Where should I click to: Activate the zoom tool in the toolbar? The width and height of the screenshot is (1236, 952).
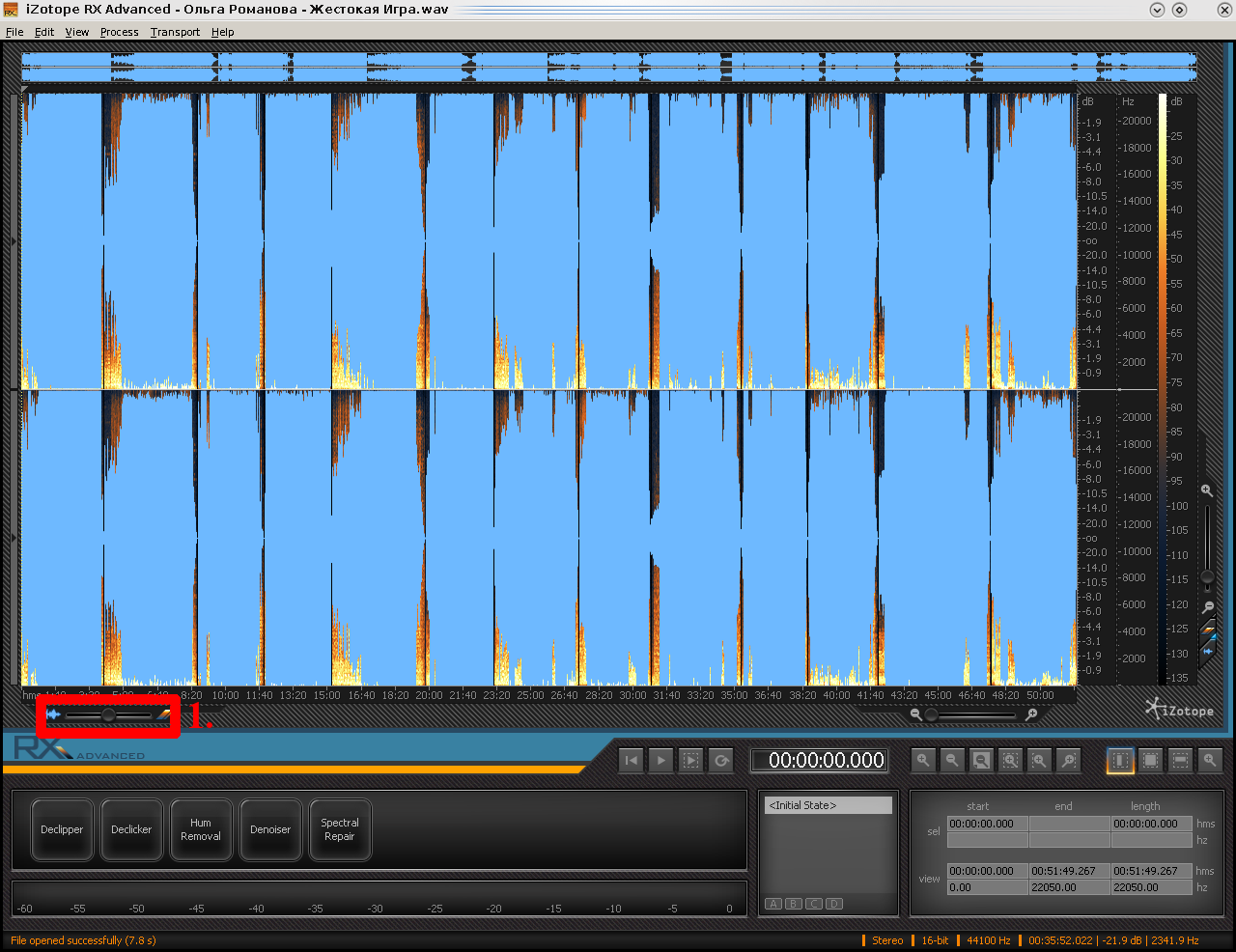[x=1210, y=761]
